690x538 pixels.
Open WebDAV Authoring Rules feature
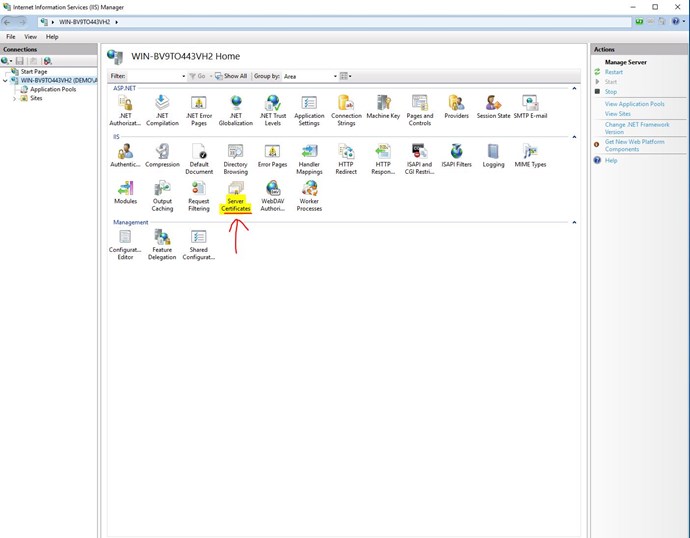[272, 196]
